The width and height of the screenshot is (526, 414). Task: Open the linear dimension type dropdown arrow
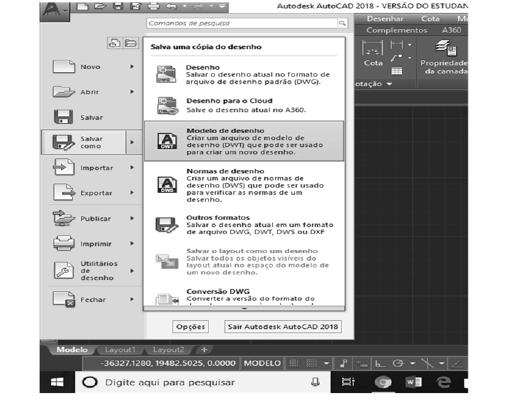pyautogui.click(x=410, y=45)
